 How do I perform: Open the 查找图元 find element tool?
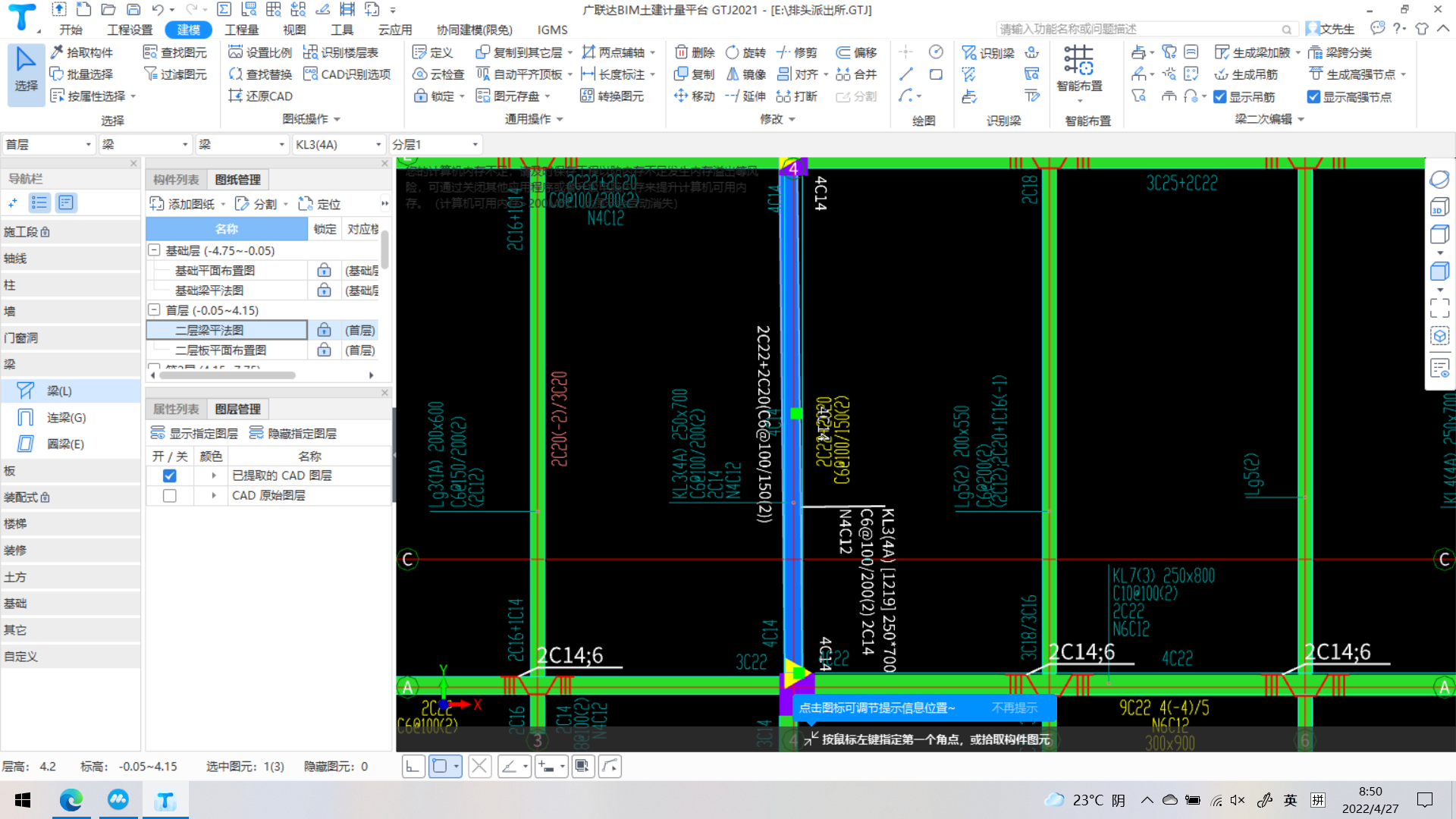175,52
